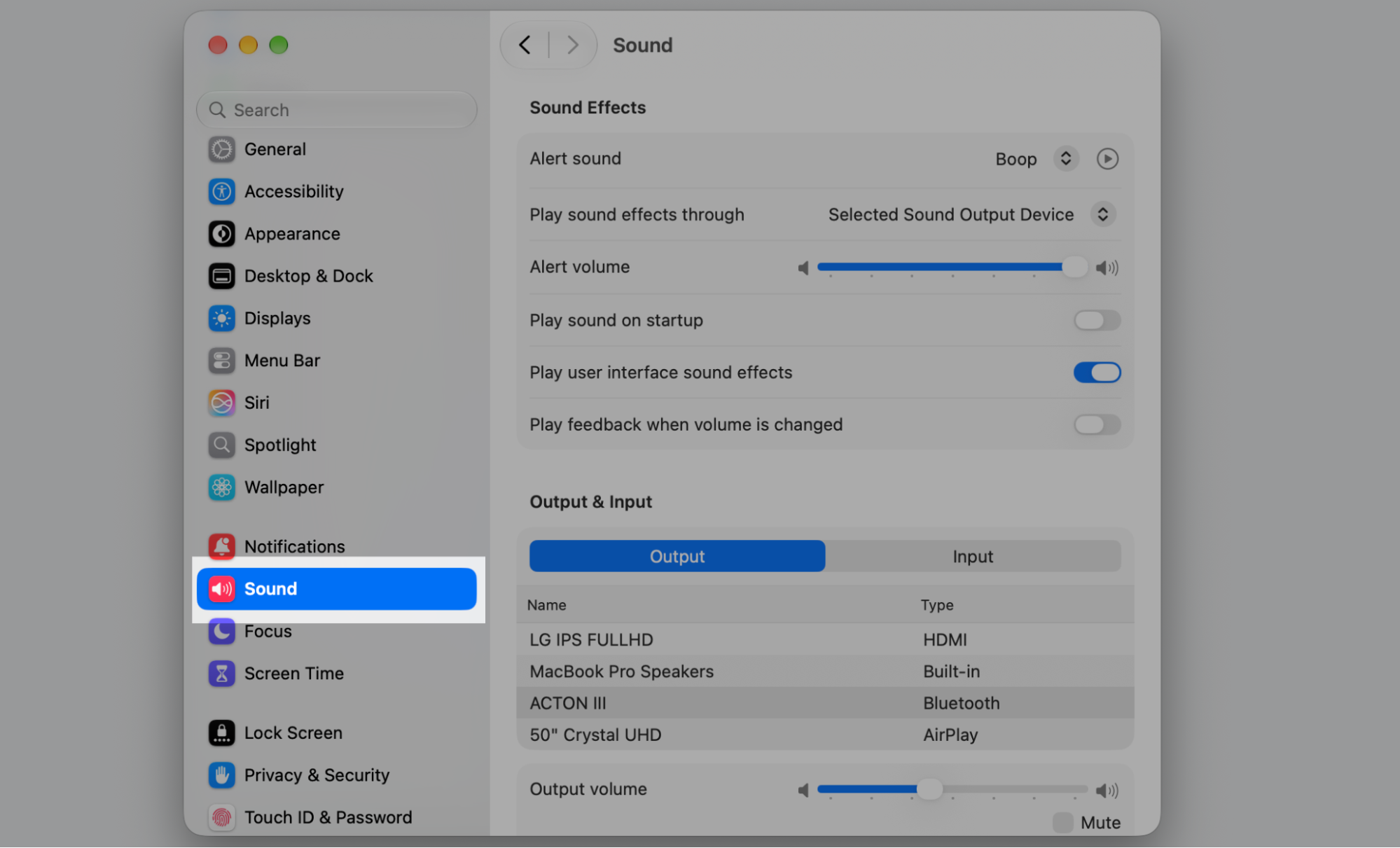Select ACTON III Bluetooth output device
This screenshot has width=1400, height=848.
(x=825, y=703)
